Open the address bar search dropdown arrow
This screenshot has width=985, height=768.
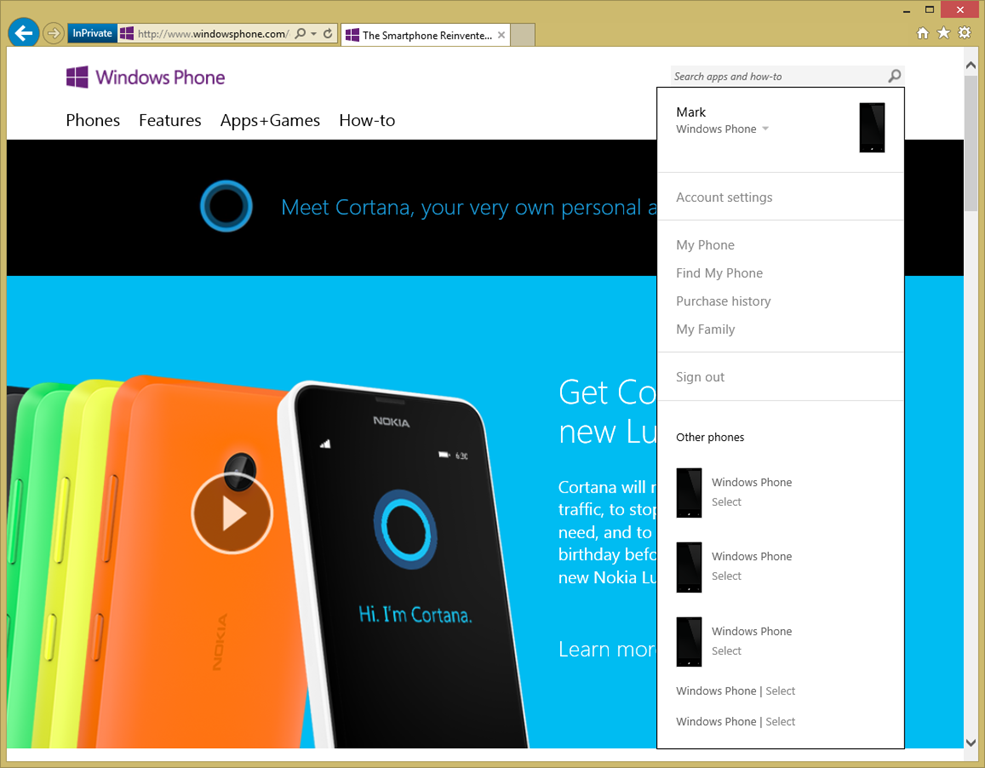pos(314,34)
